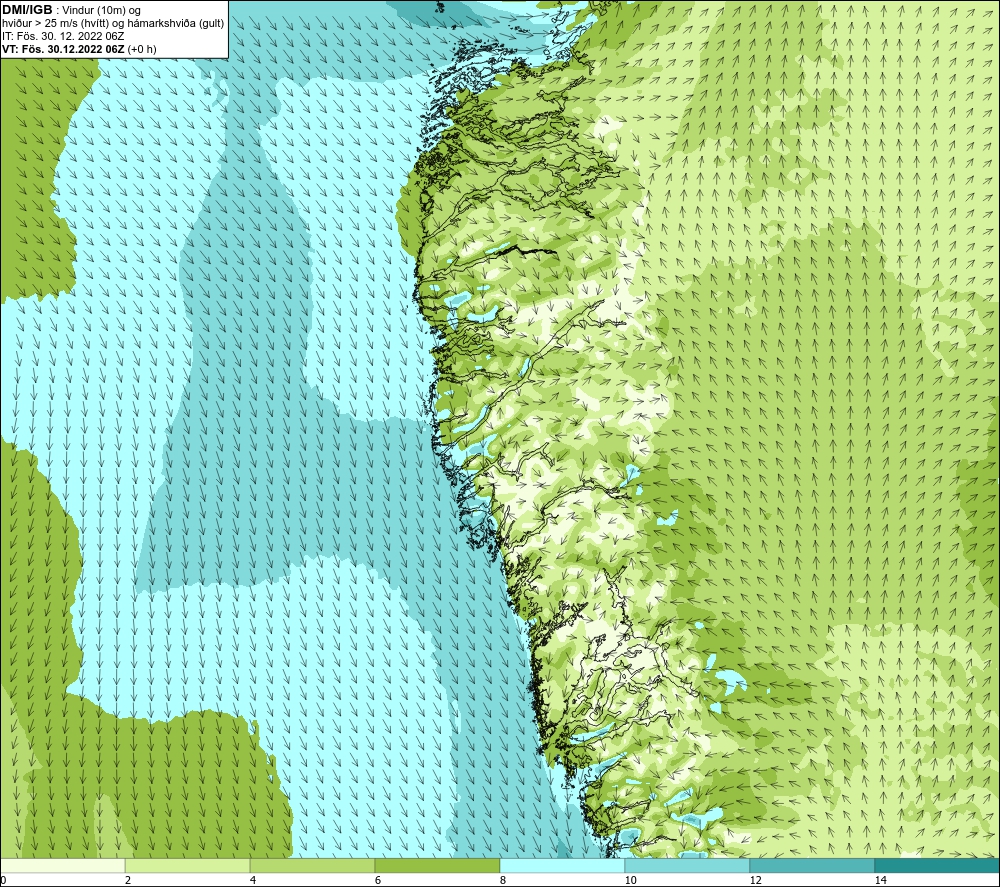Click the '(+0 h)' forecast offset text
1000x887 pixels.
142,49
